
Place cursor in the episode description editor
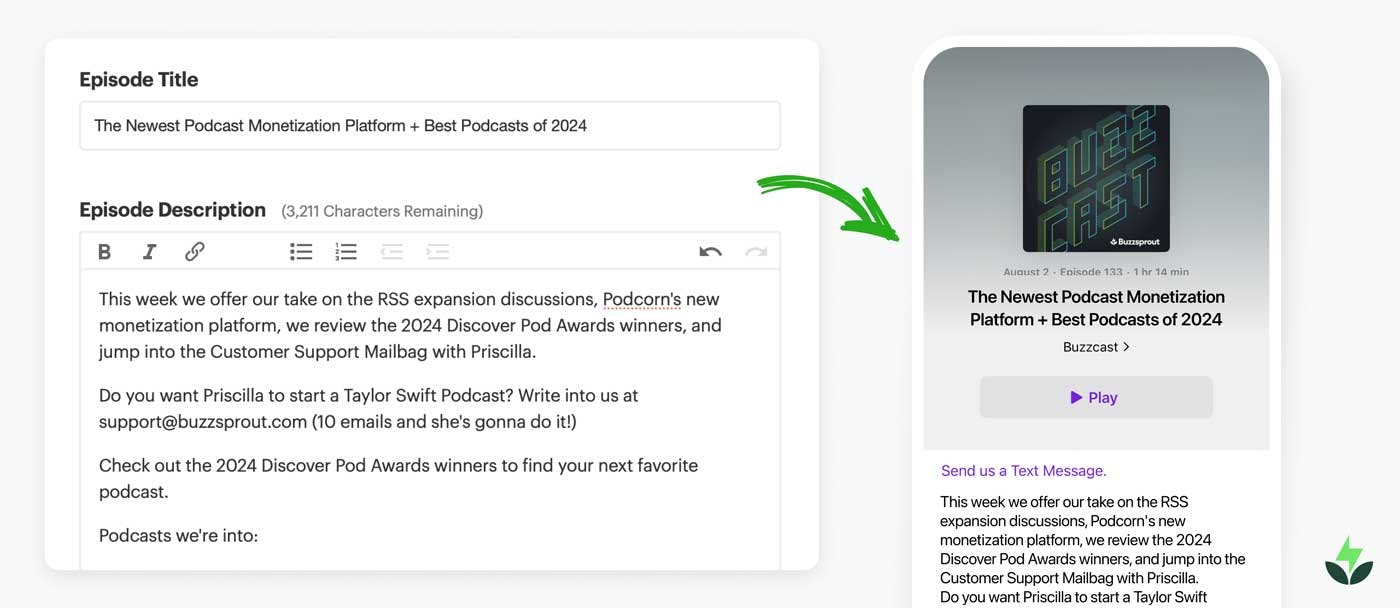coord(430,420)
